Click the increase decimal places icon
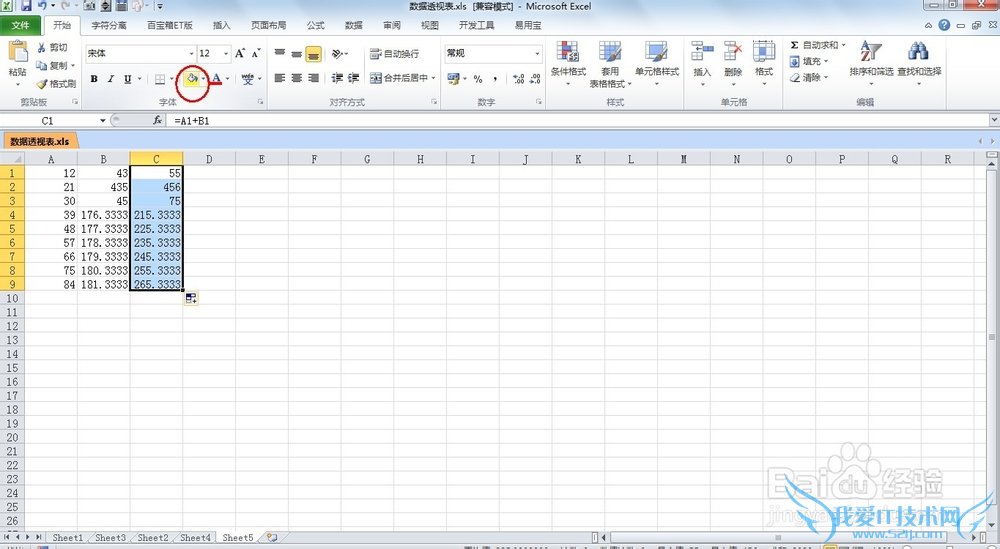The image size is (1000, 549). pyautogui.click(x=518, y=79)
